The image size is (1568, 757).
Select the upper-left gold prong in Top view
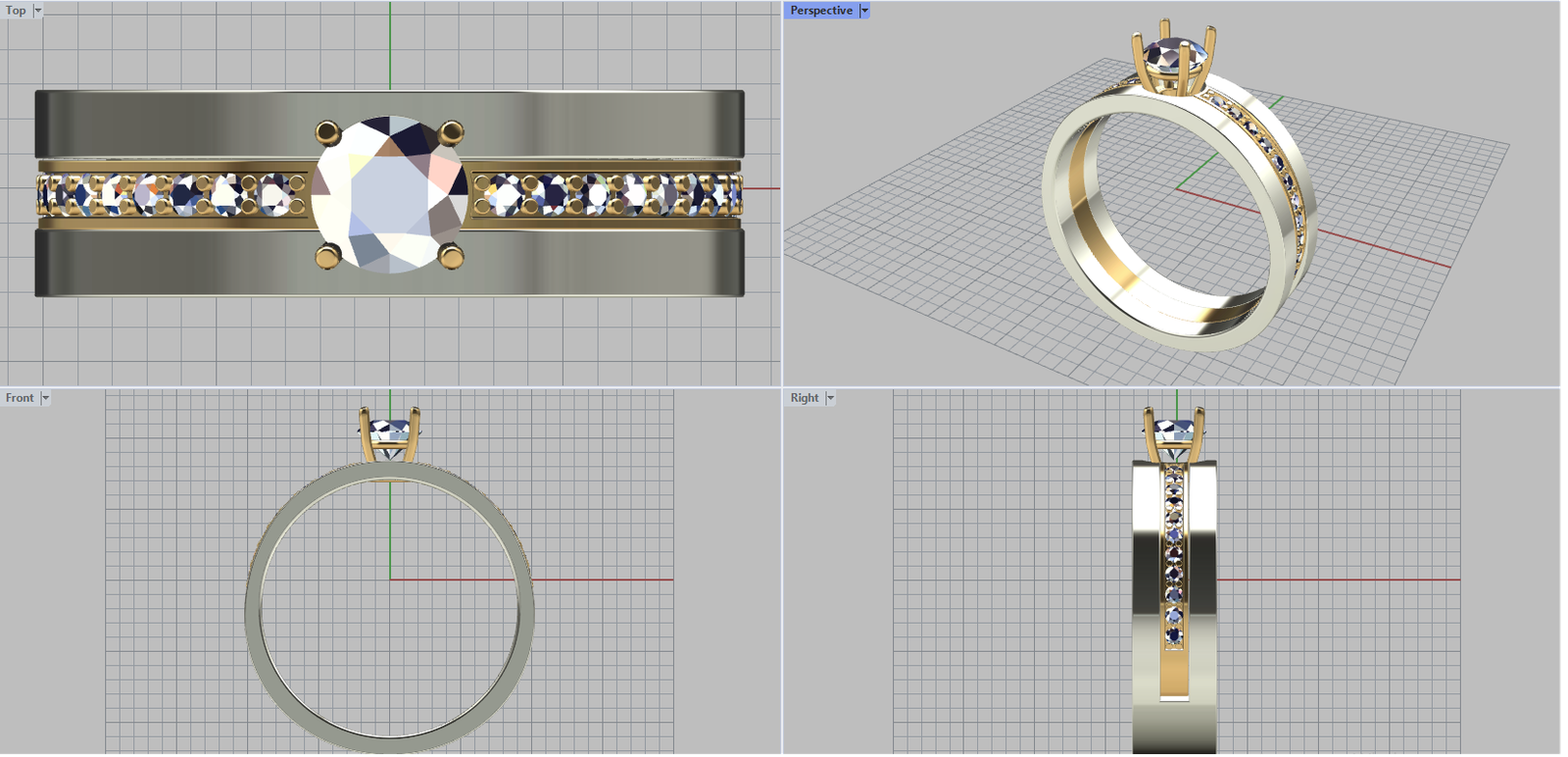327,131
